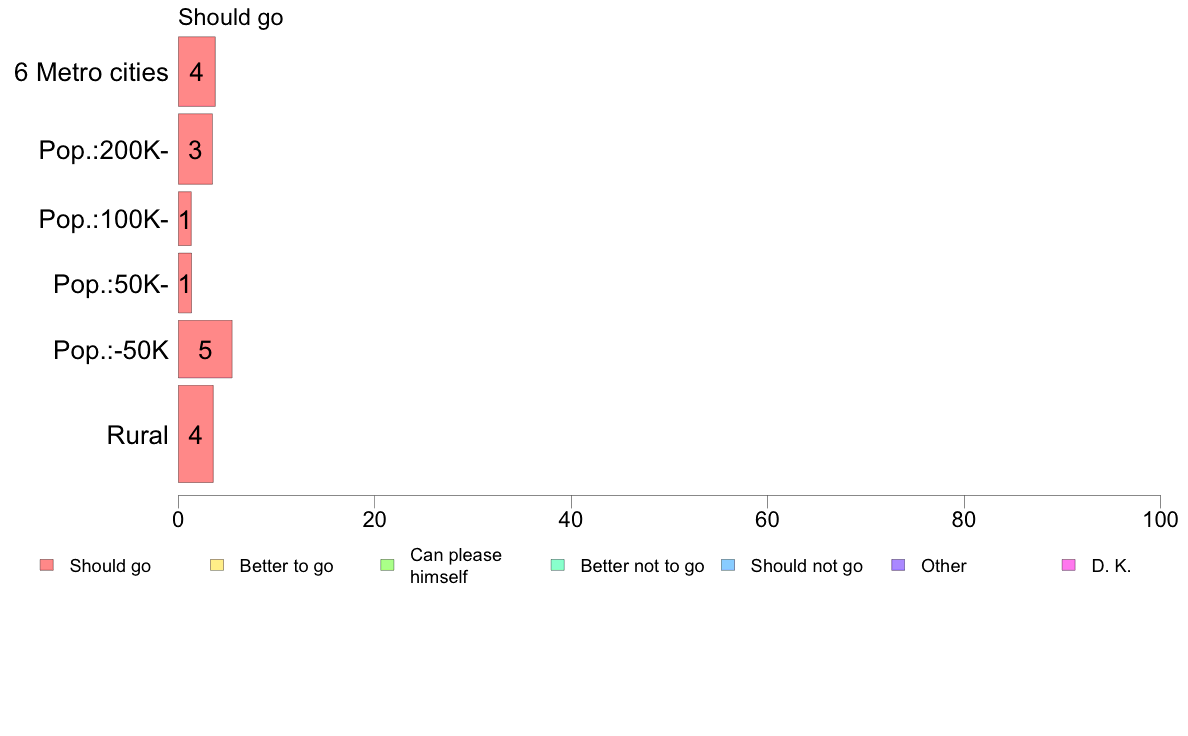Select the 6 Metro cities bar
The image size is (1188, 736).
tap(197, 72)
